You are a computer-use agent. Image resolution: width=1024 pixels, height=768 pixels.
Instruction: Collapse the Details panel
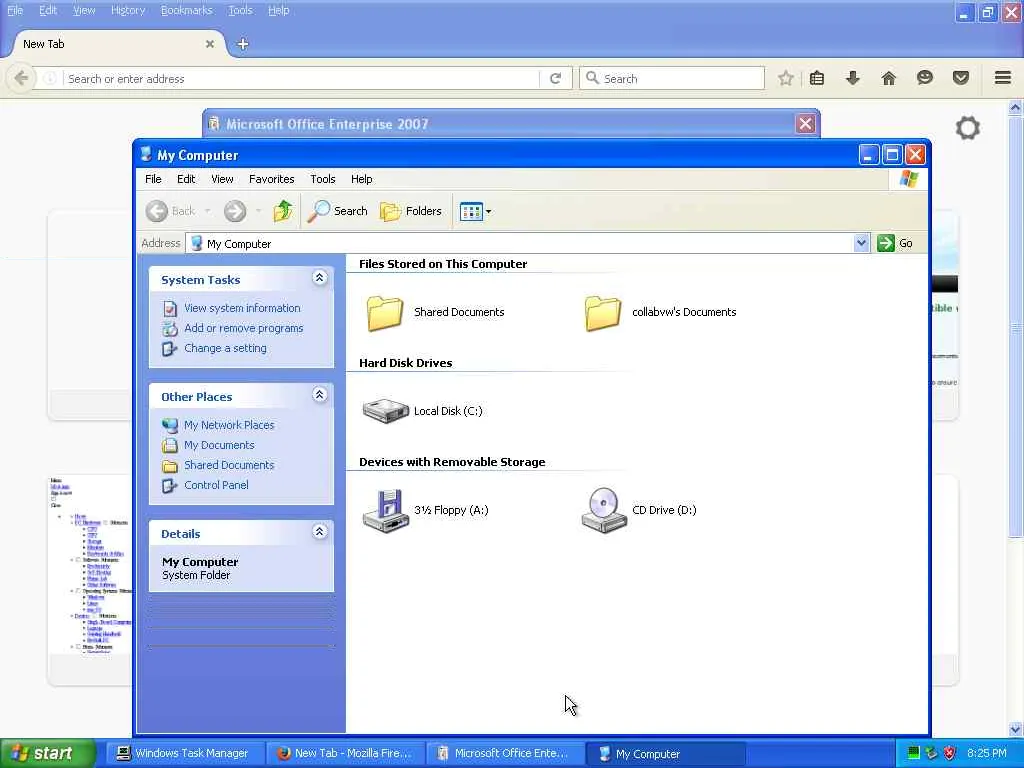tap(319, 532)
